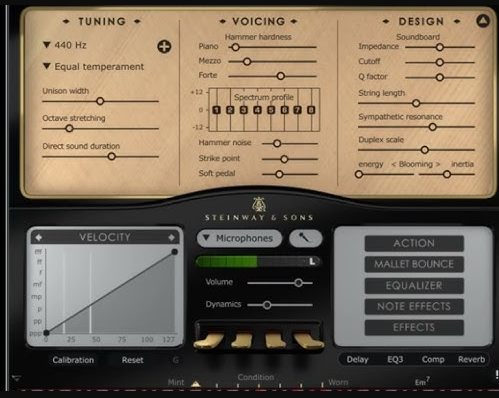Toggle the Reverb effect
The height and width of the screenshot is (398, 499).
point(471,359)
